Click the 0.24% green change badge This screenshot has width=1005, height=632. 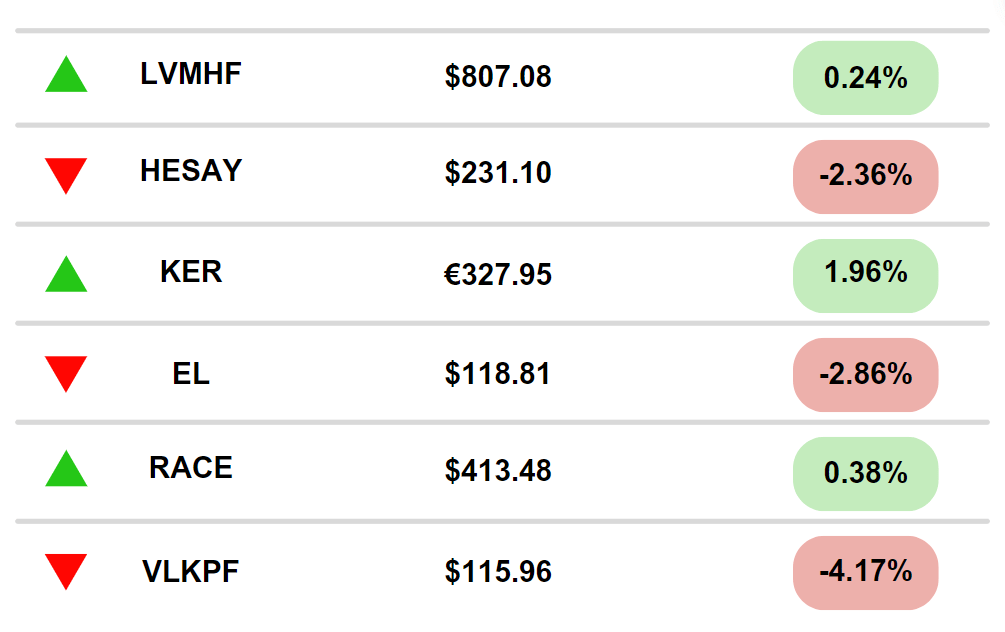click(865, 78)
